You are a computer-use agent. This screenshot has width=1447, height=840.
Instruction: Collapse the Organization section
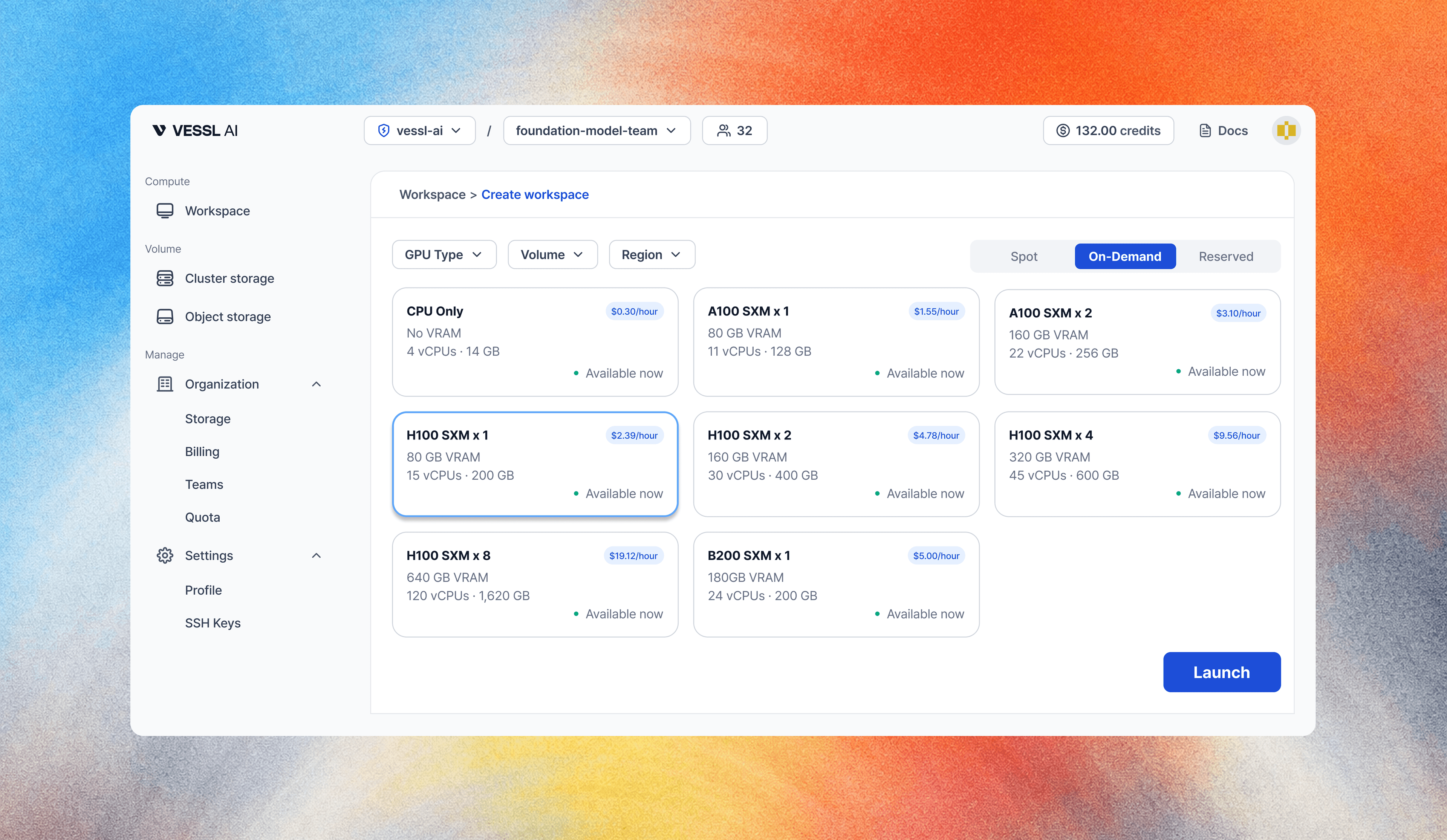tap(317, 384)
